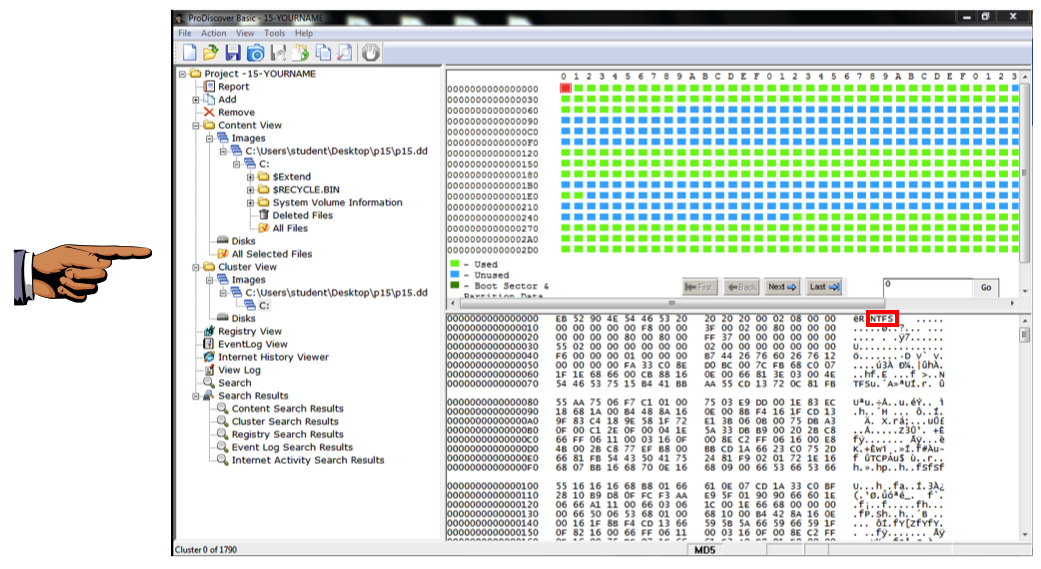Open the Action menu

tap(214, 33)
